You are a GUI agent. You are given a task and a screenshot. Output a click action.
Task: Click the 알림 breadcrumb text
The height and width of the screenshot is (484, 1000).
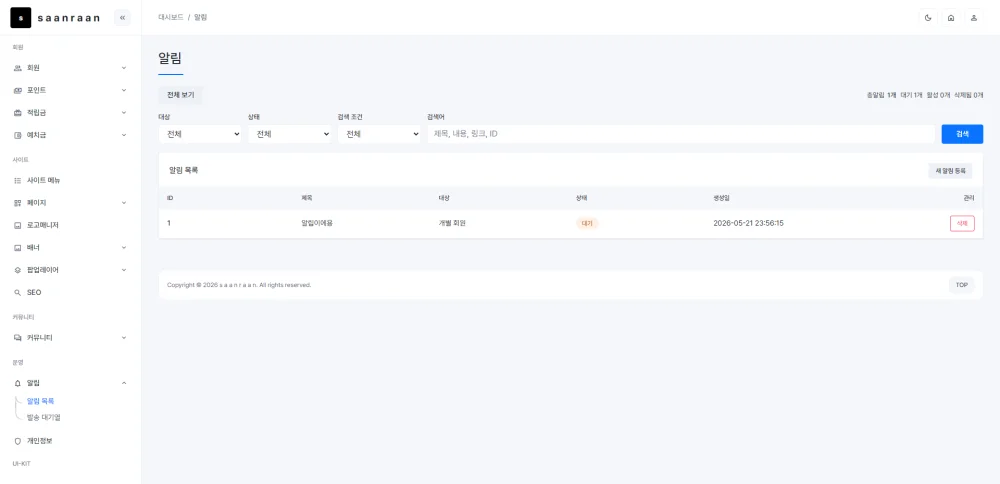[x=200, y=17]
